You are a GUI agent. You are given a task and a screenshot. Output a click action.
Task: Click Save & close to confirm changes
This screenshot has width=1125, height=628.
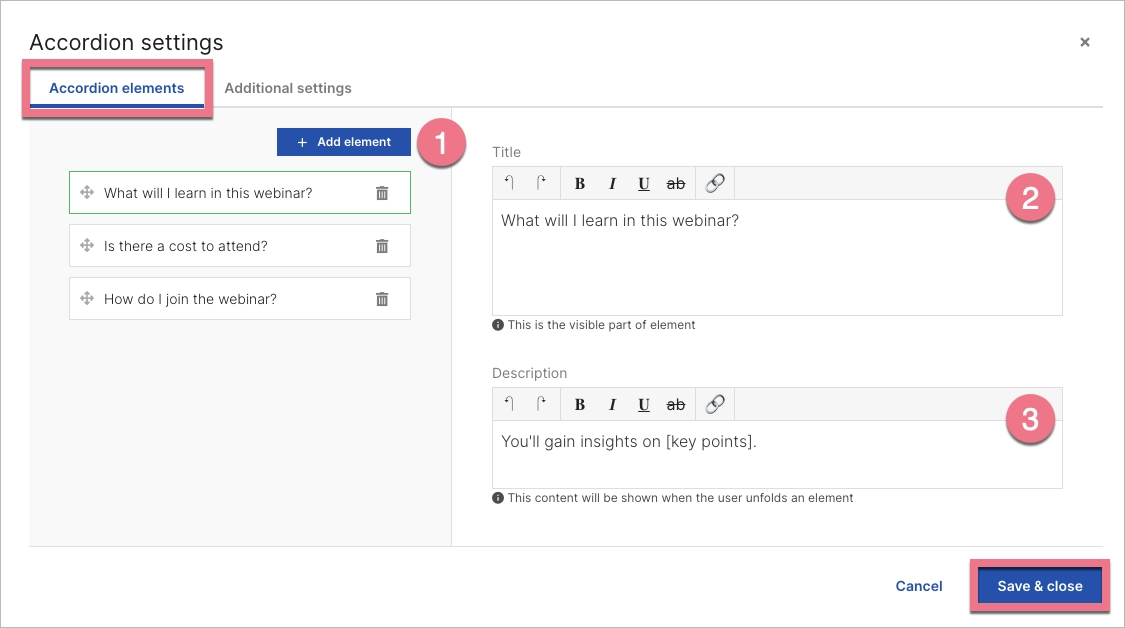[1039, 586]
